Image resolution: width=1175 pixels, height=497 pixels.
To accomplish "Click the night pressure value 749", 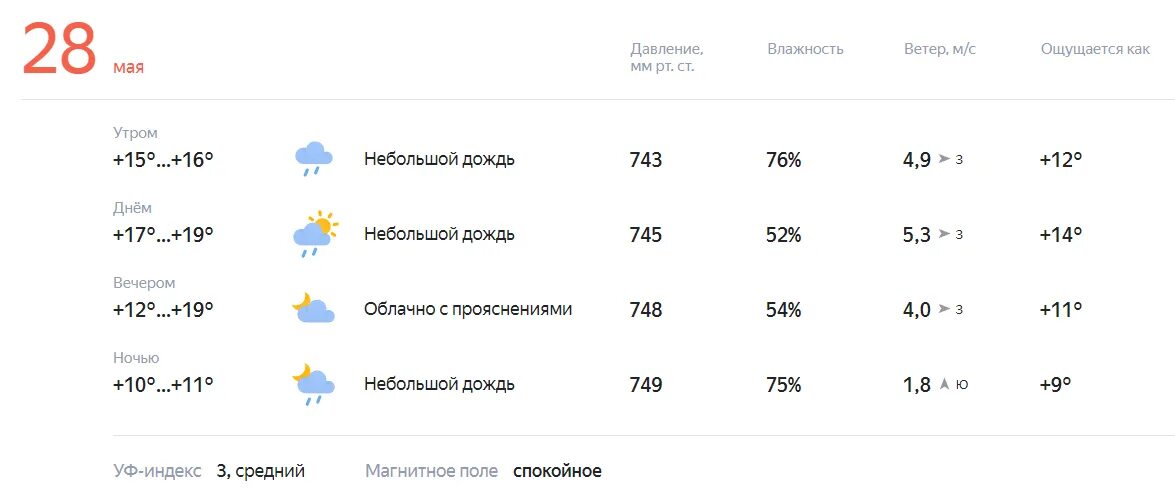I will [646, 385].
